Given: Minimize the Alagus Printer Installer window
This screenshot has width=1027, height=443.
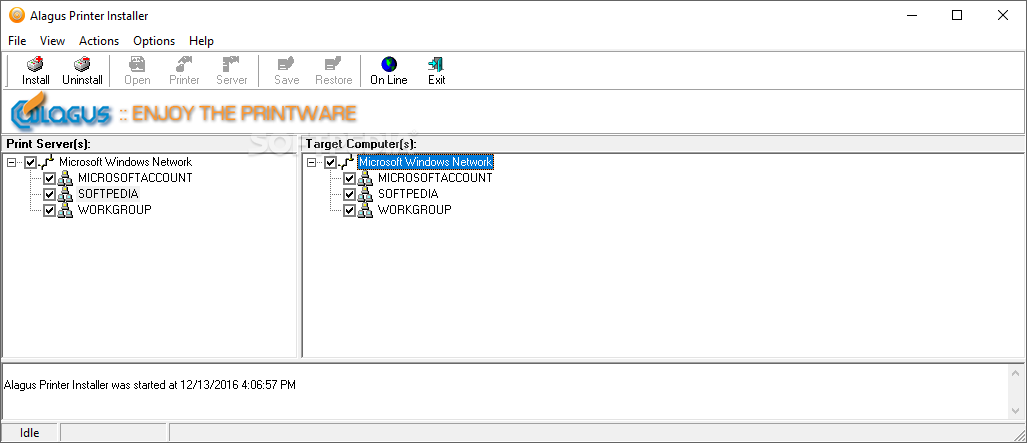Looking at the screenshot, I should [x=910, y=15].
